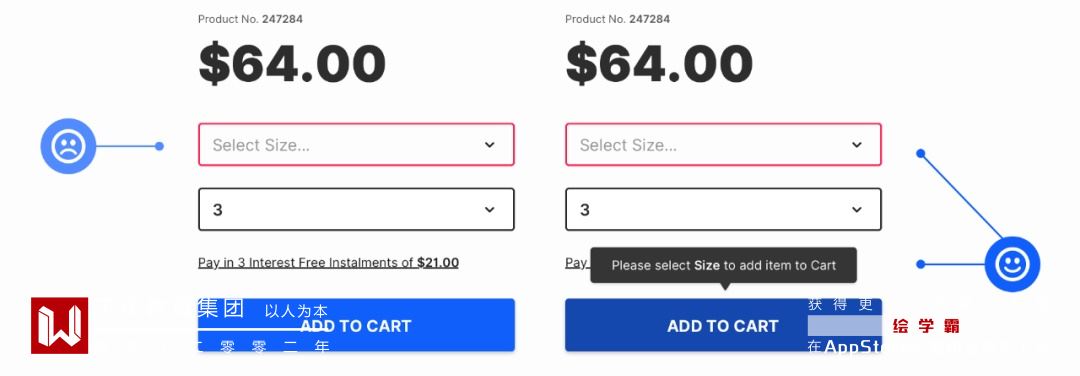1080x376 pixels.
Task: Click the right quantity box chevron arrow
Action: 856,209
